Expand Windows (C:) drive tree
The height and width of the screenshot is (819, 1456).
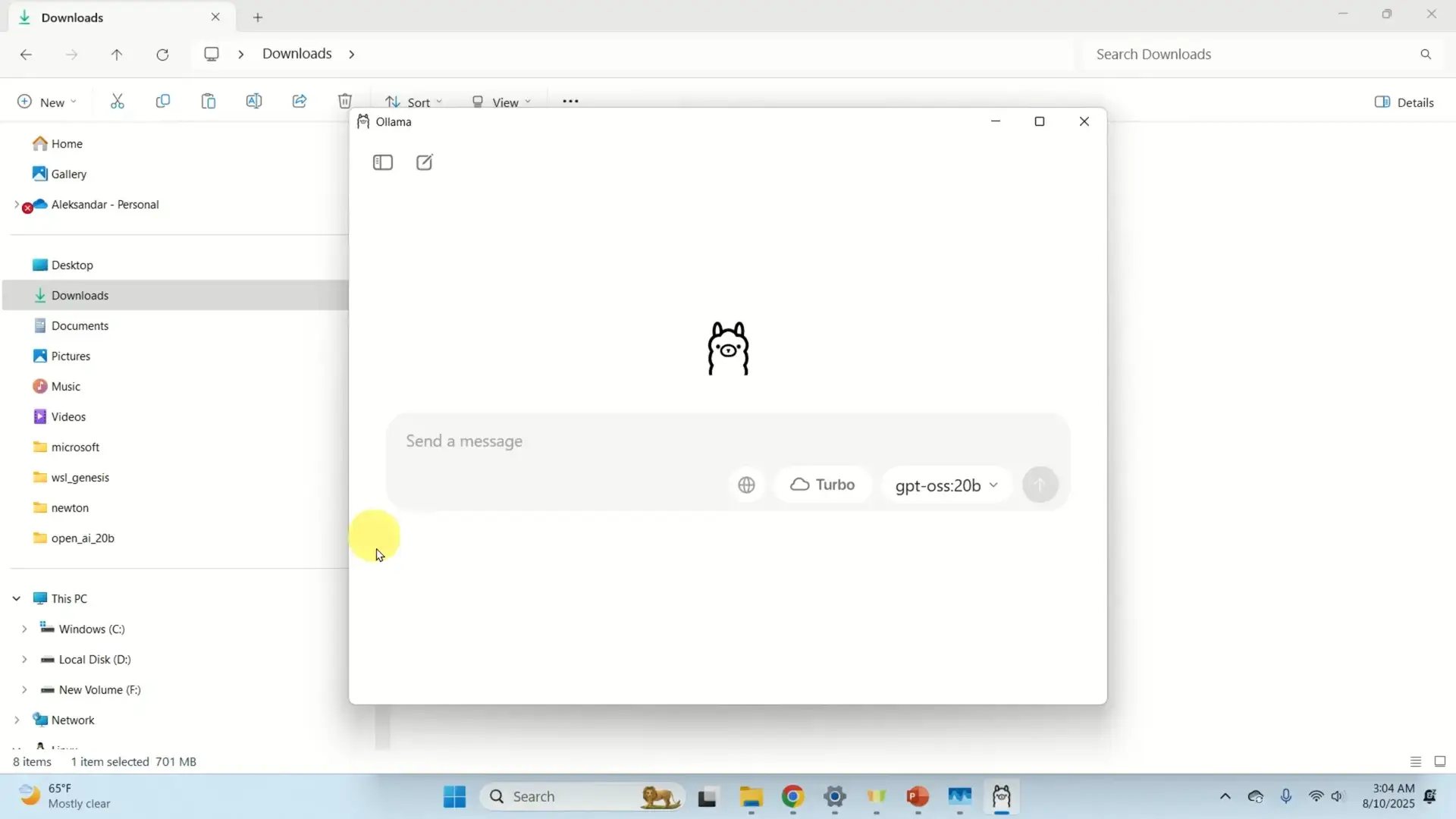(24, 629)
